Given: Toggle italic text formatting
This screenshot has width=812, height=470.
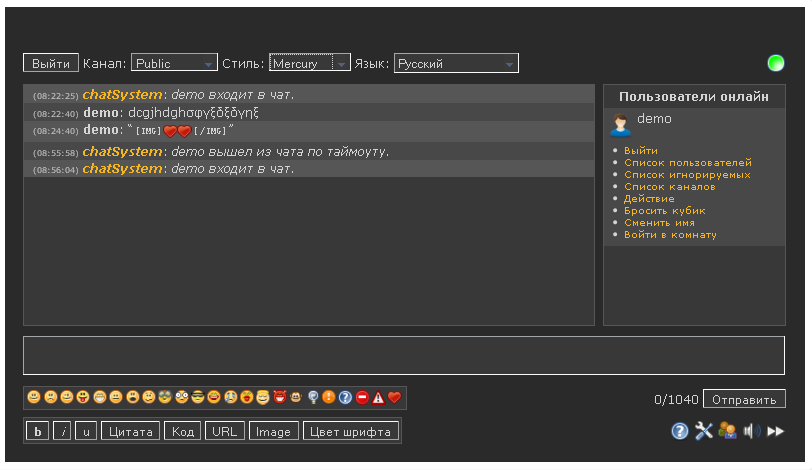Looking at the screenshot, I should (x=62, y=431).
